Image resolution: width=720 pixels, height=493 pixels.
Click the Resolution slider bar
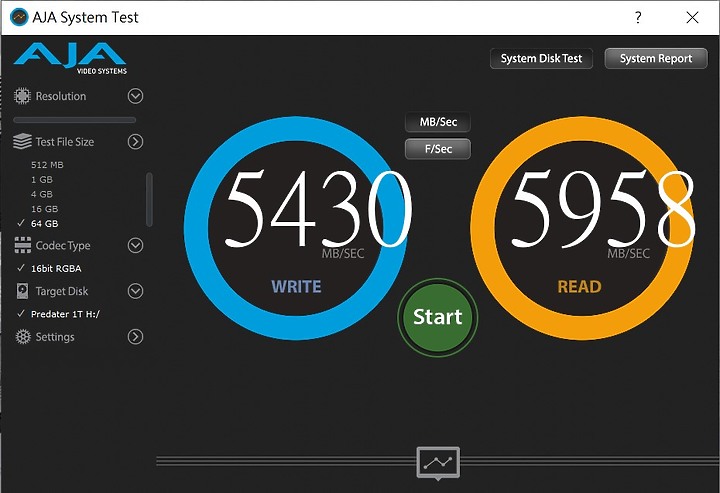tap(74, 120)
